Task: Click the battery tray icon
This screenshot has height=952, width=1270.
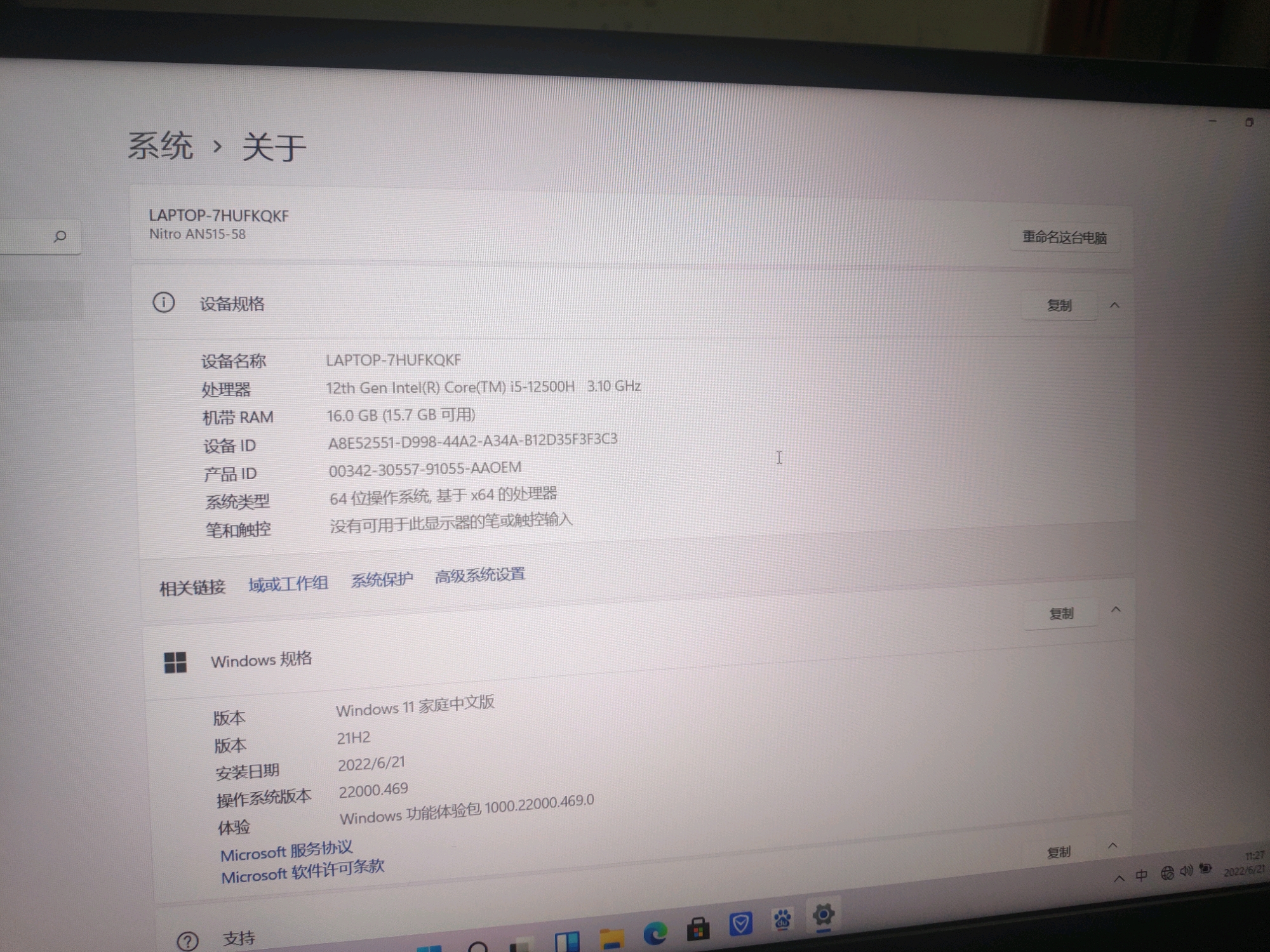Action: pyautogui.click(x=1205, y=869)
